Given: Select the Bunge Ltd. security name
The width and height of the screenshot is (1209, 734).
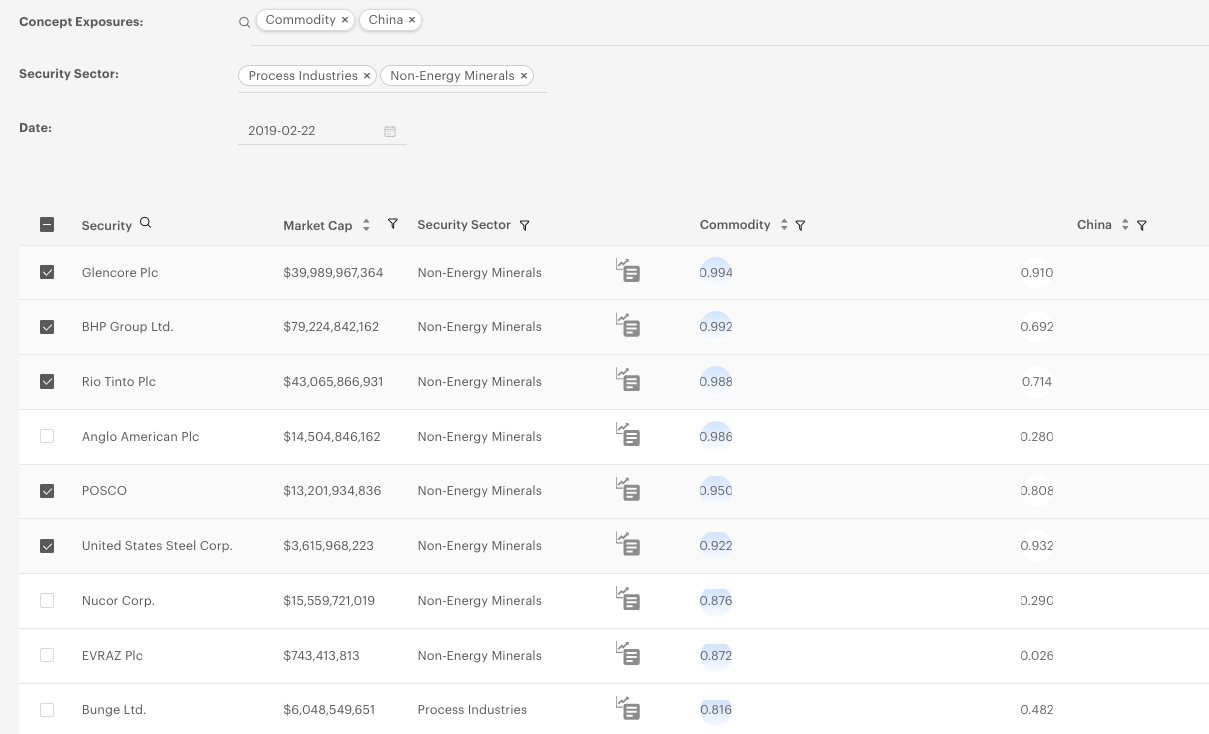Looking at the screenshot, I should click(x=114, y=710).
